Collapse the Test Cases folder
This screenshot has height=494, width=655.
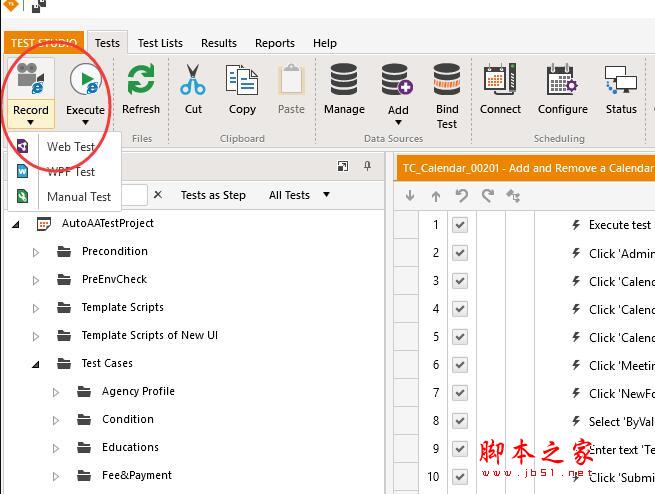(36, 364)
